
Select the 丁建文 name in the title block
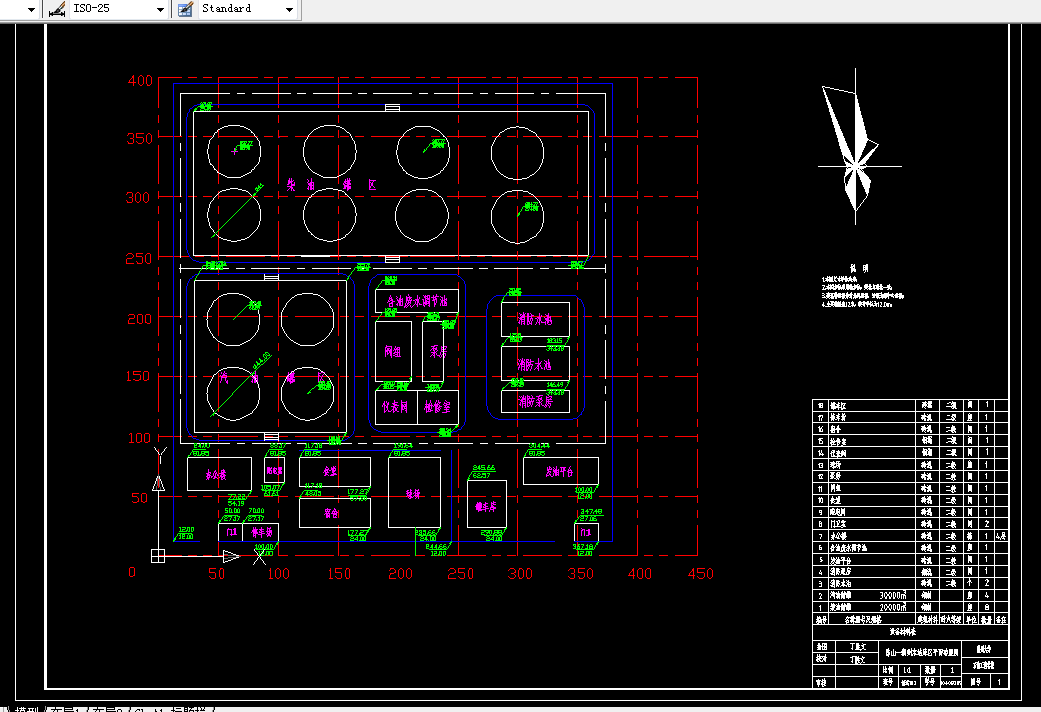tap(857, 646)
